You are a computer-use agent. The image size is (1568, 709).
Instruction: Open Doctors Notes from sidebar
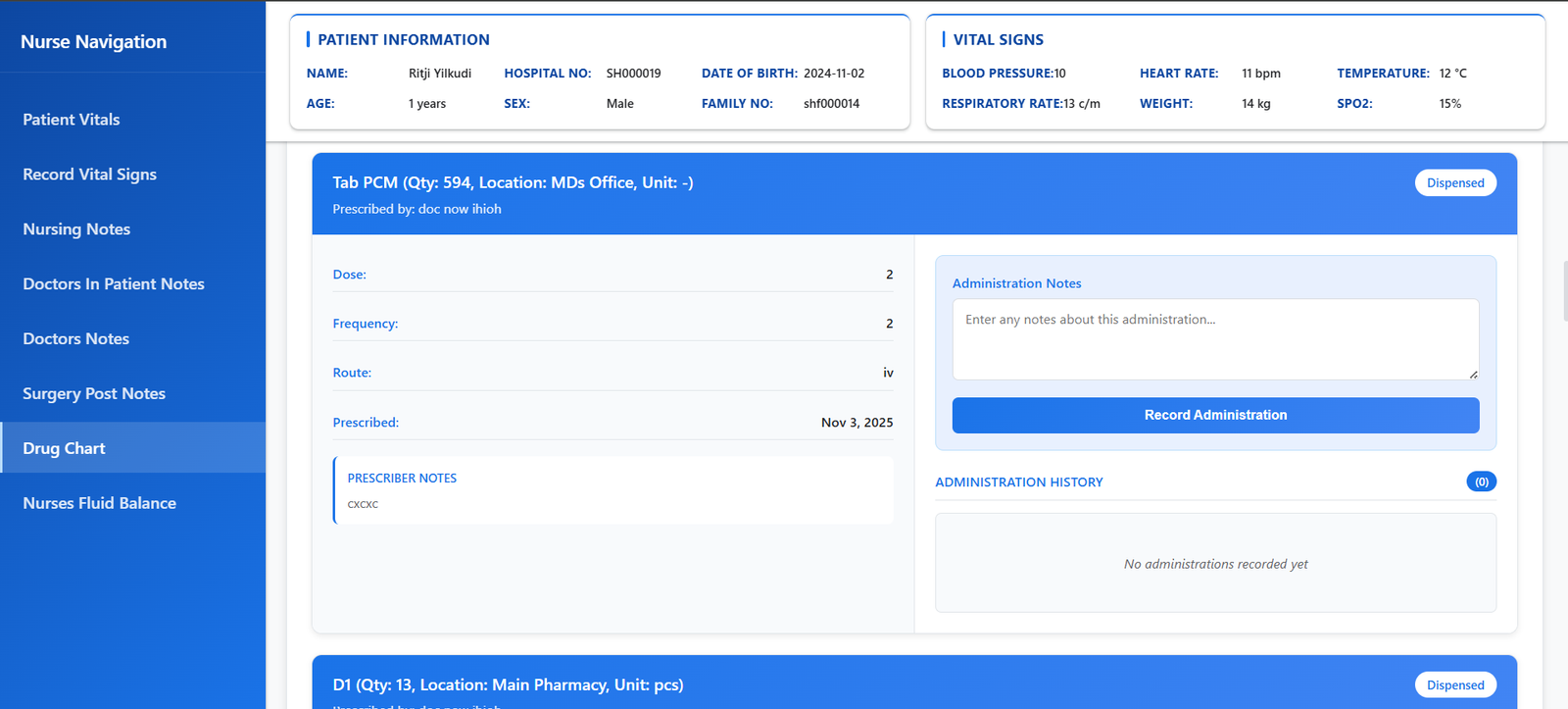pos(75,339)
